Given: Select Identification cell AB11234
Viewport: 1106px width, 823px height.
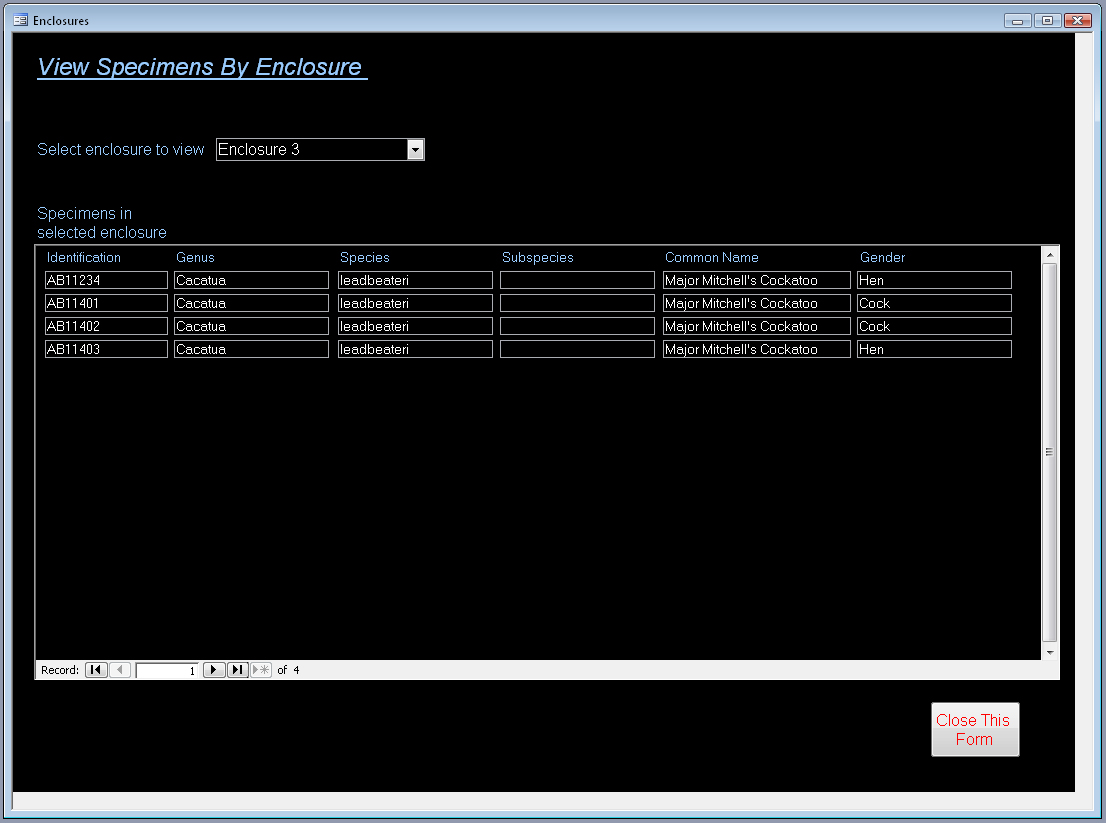Looking at the screenshot, I should click(x=107, y=280).
